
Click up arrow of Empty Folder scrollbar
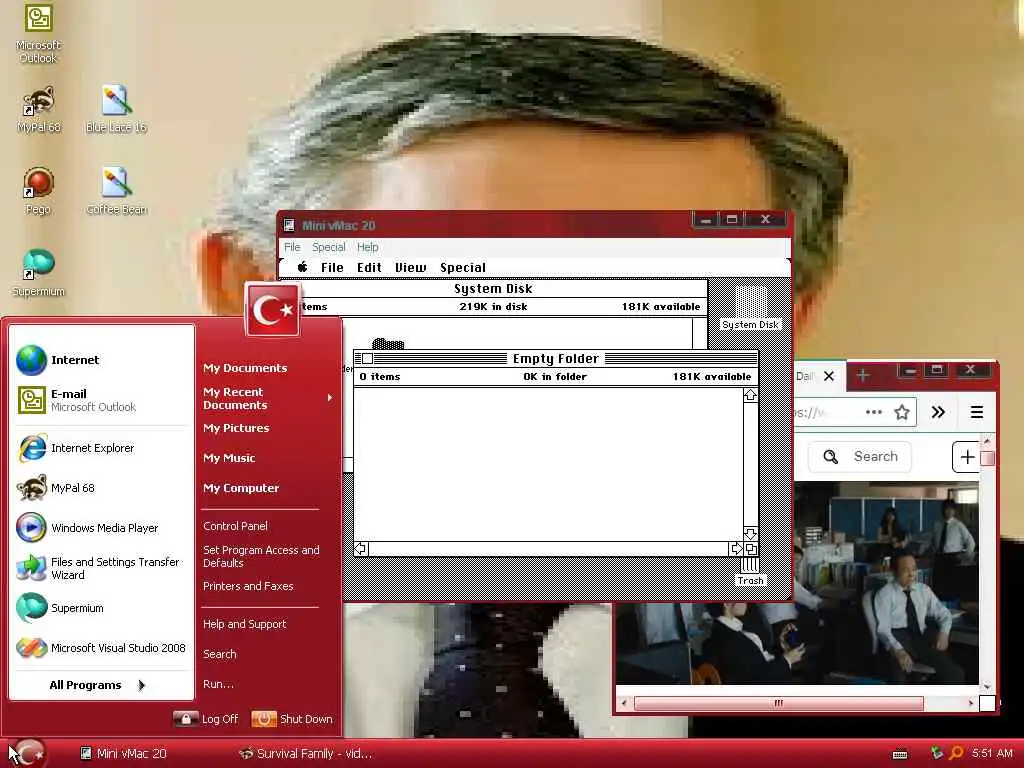(x=750, y=395)
